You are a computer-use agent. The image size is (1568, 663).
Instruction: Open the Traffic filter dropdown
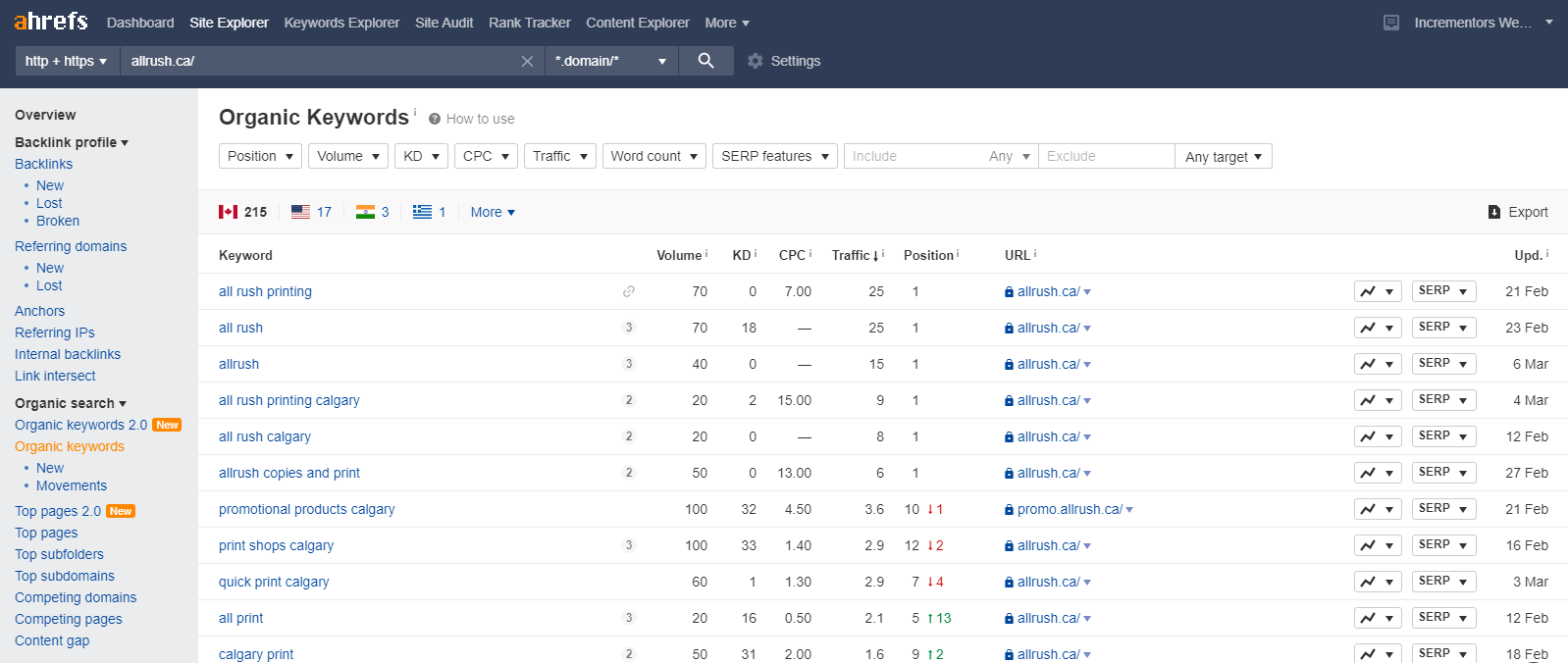tap(560, 156)
